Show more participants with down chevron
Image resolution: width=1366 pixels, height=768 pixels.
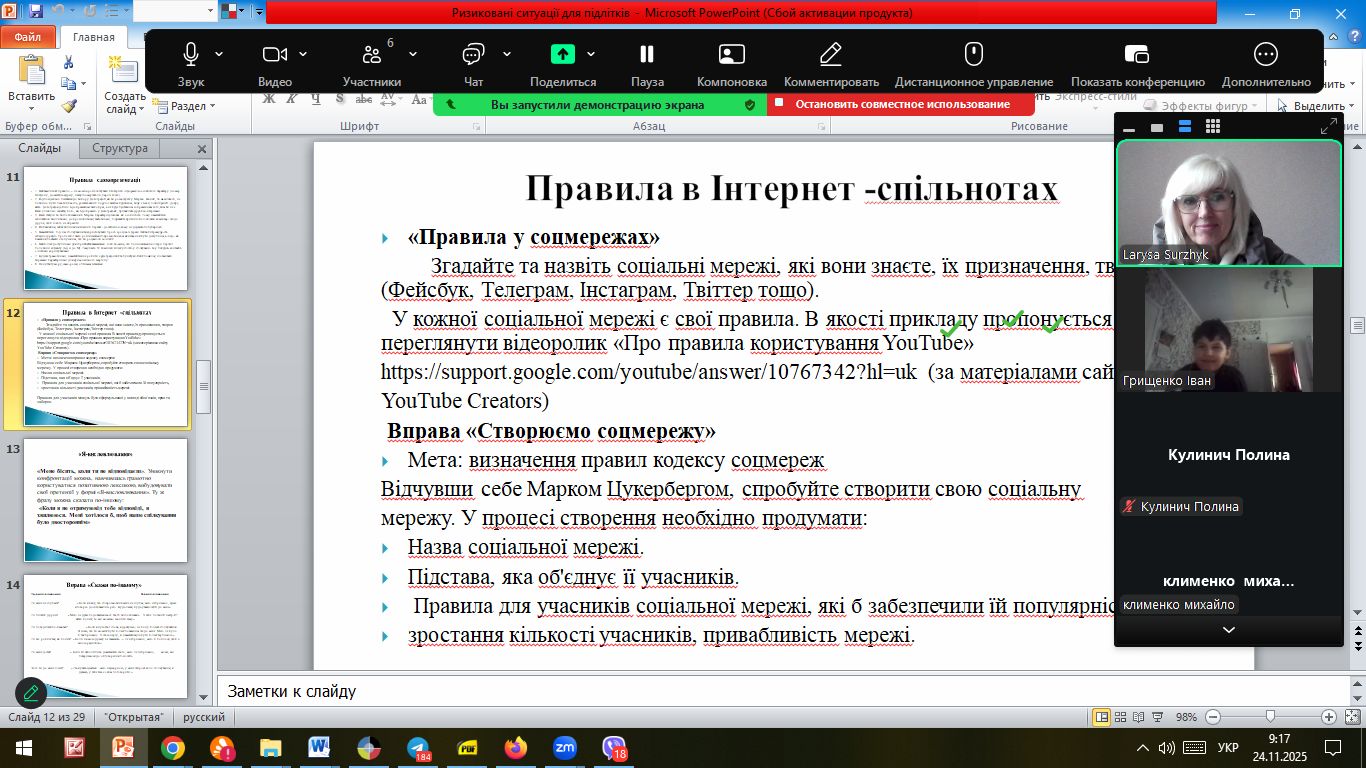click(1229, 630)
